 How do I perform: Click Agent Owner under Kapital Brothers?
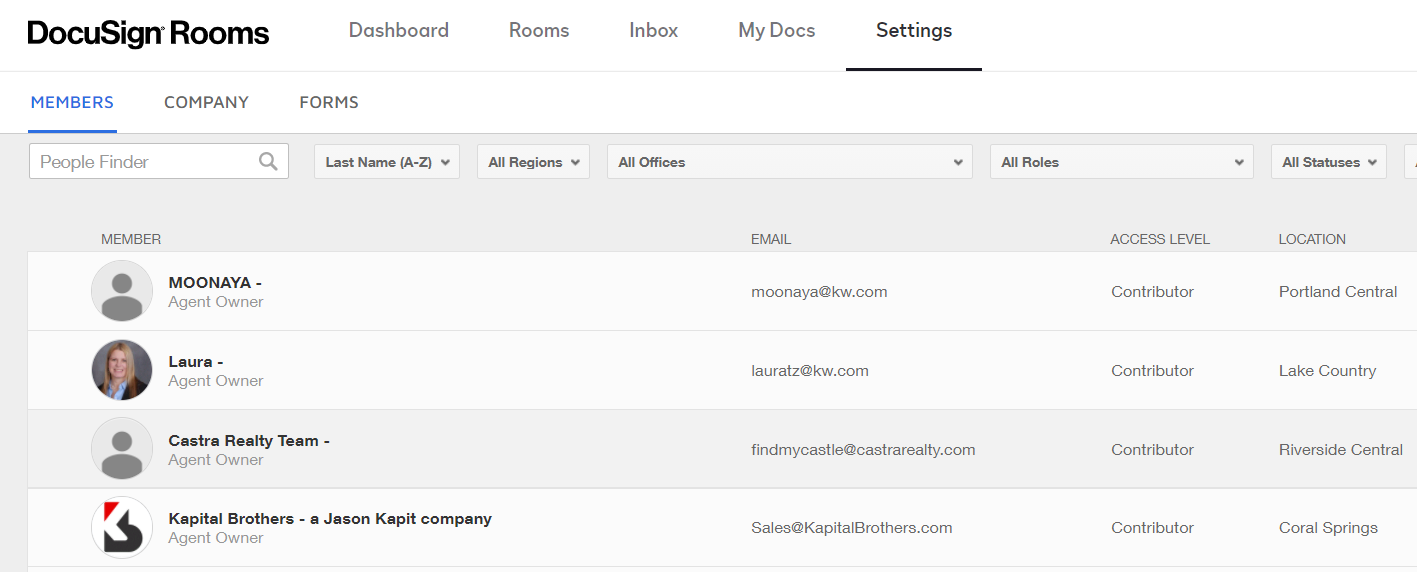(216, 538)
